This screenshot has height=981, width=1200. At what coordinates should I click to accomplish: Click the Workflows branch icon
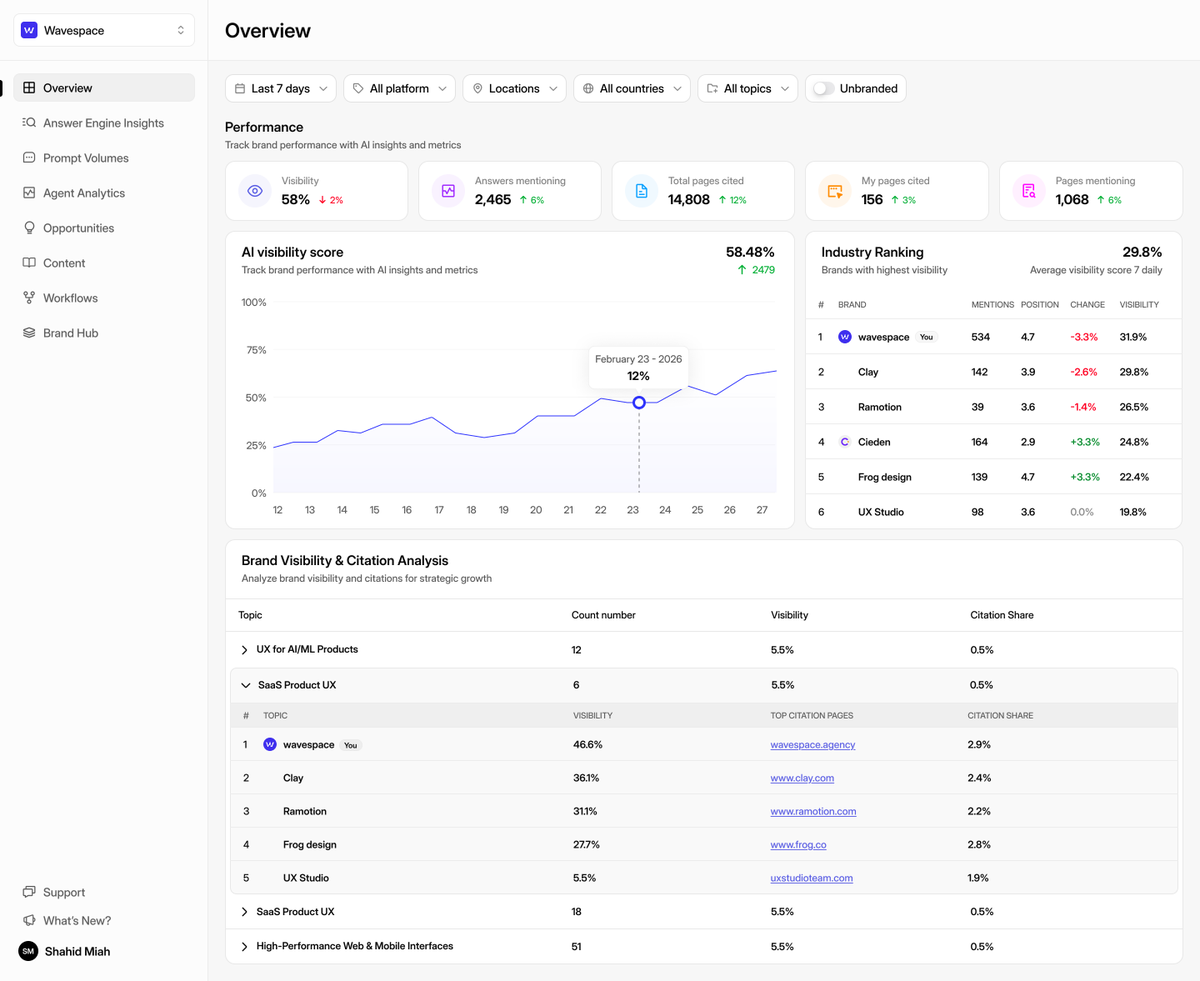pos(29,298)
